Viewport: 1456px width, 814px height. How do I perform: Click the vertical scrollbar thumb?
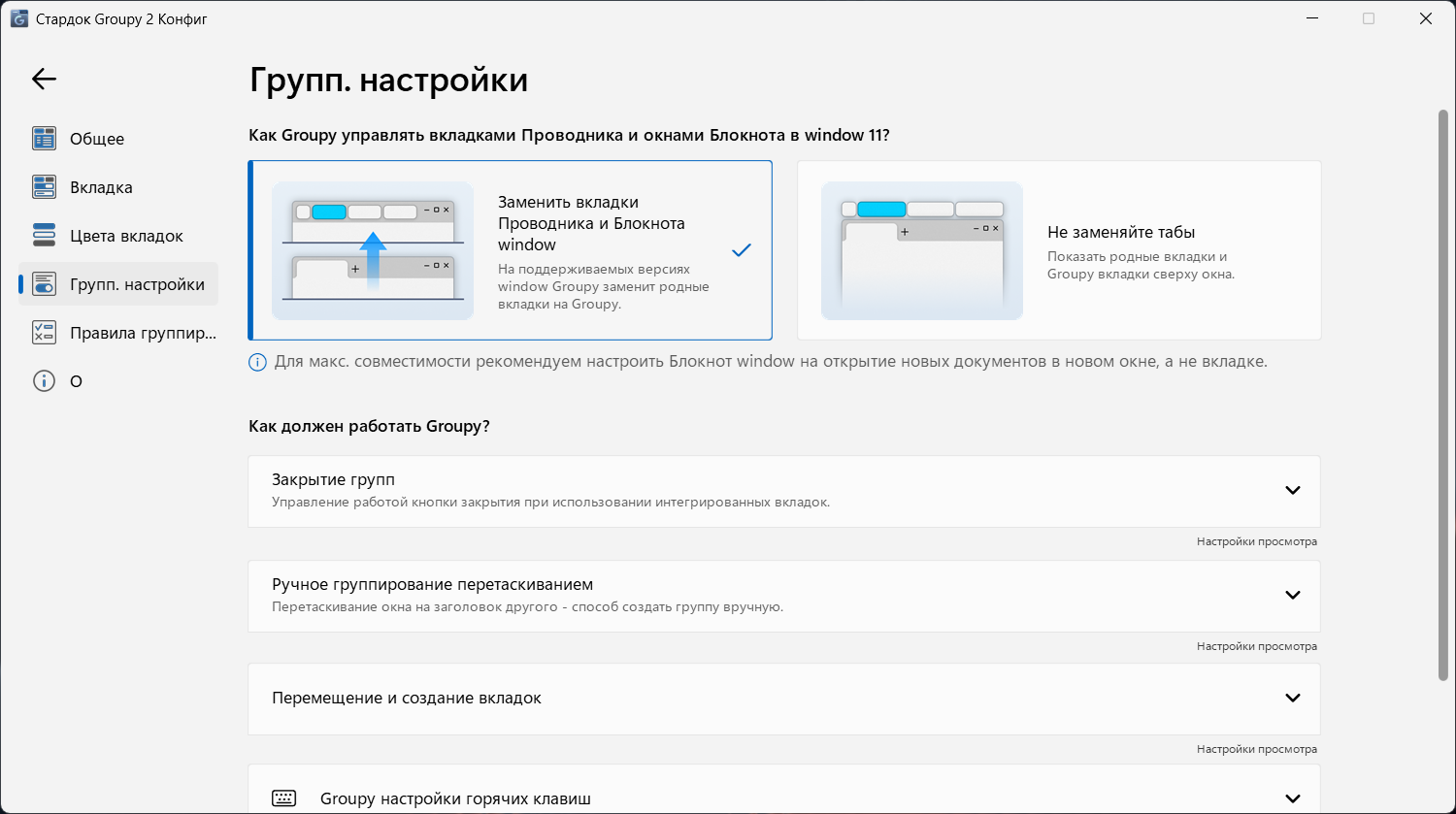click(1442, 395)
